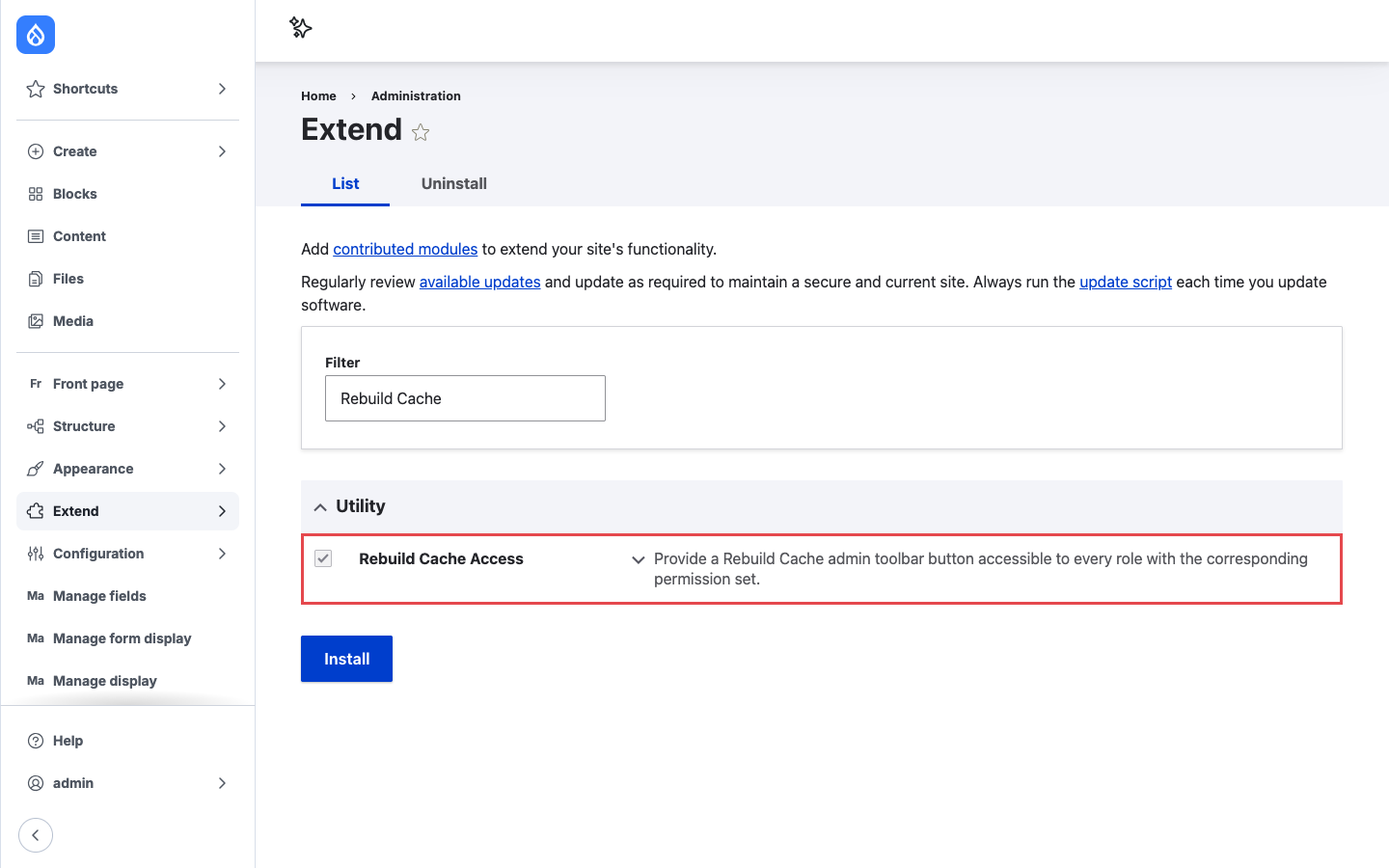The height and width of the screenshot is (868, 1389).
Task: Switch to the Uninstall tab
Action: point(453,183)
